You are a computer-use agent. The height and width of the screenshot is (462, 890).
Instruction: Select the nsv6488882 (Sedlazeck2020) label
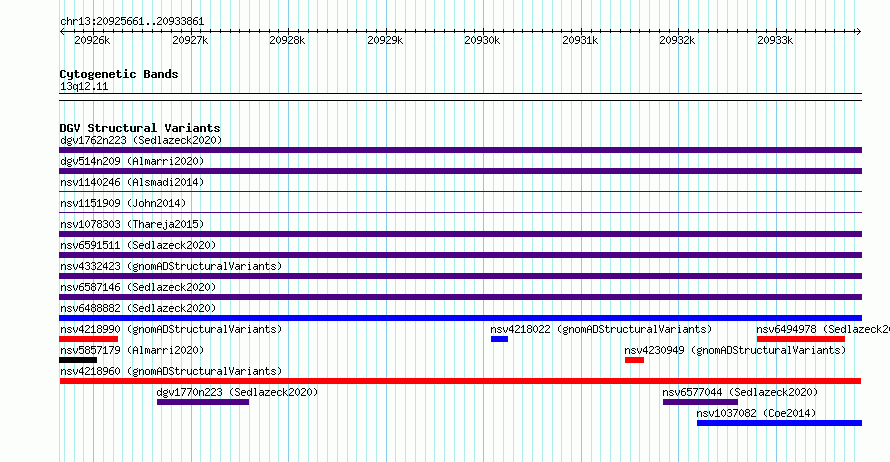click(138, 308)
